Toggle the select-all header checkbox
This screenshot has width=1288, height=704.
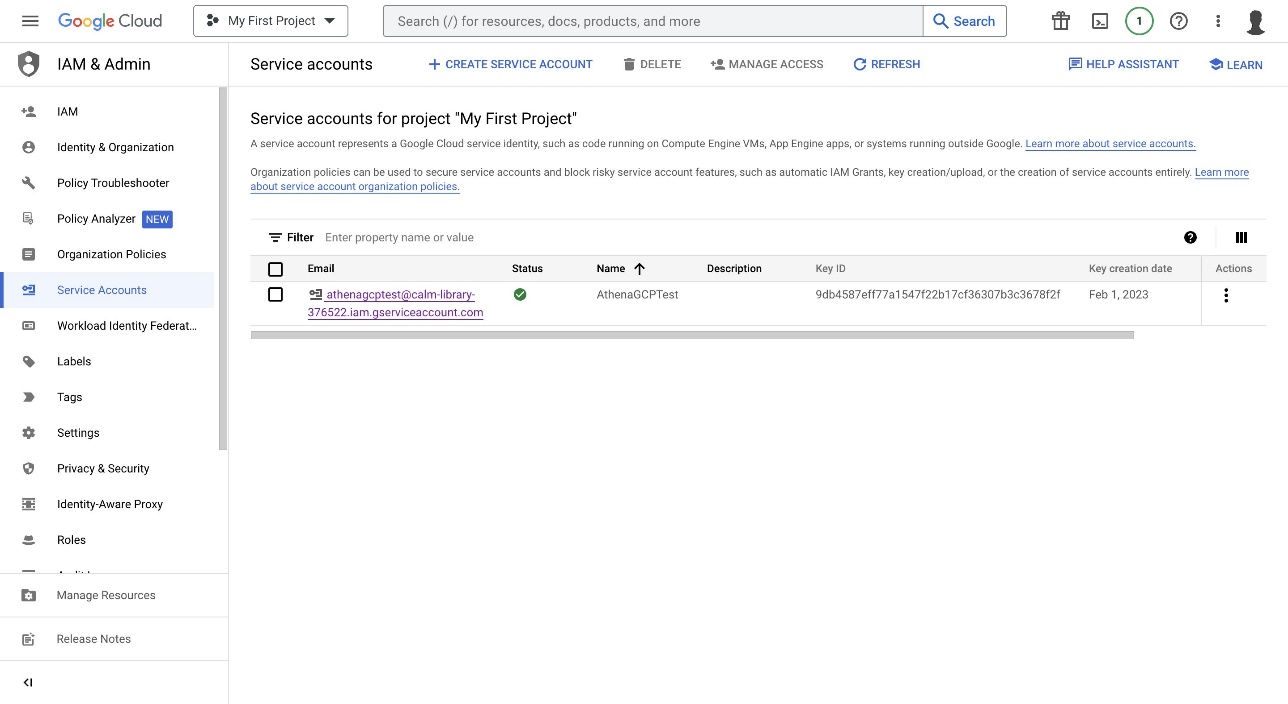pos(276,269)
